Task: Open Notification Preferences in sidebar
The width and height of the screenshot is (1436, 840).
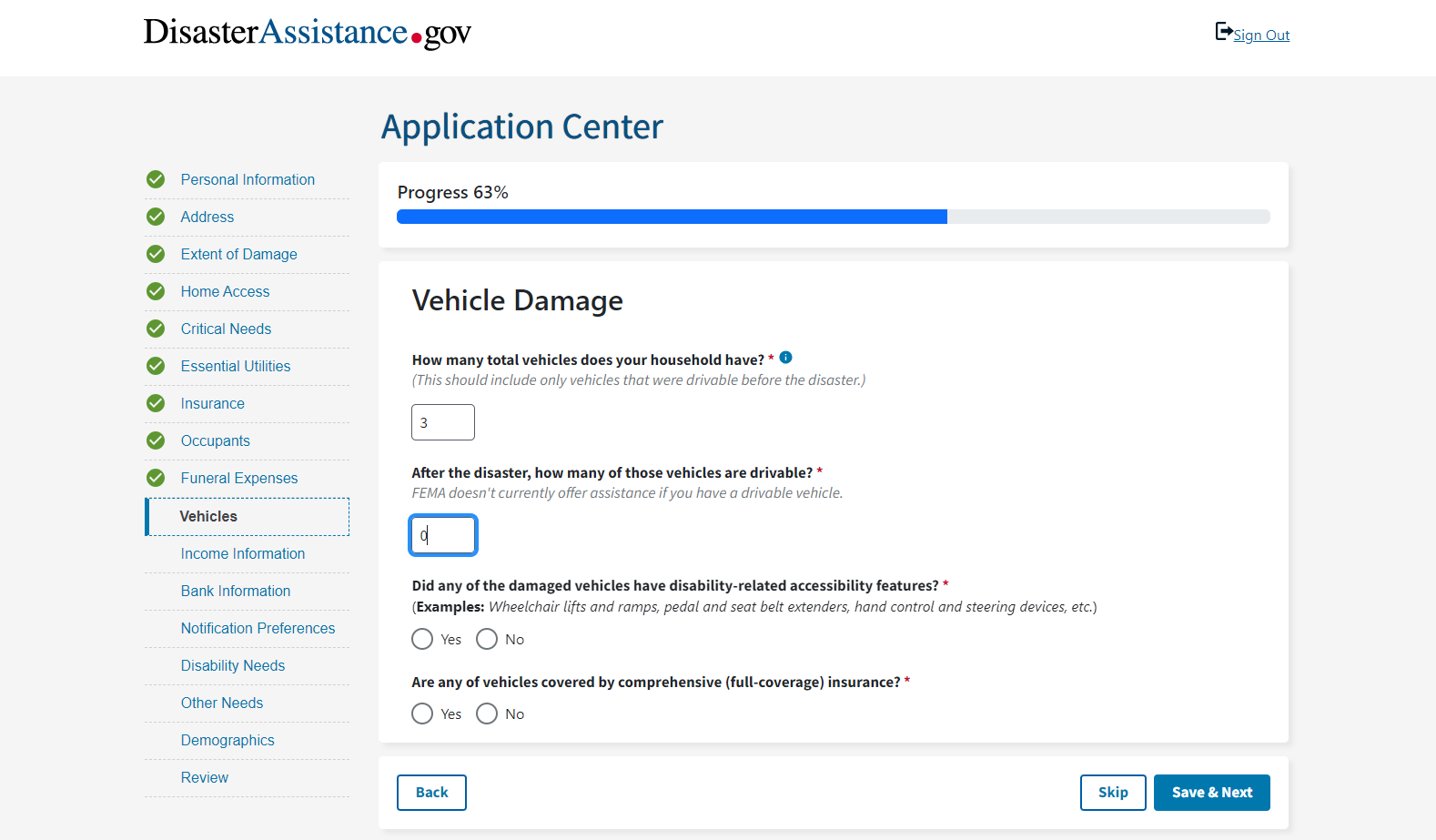Action: [x=258, y=628]
